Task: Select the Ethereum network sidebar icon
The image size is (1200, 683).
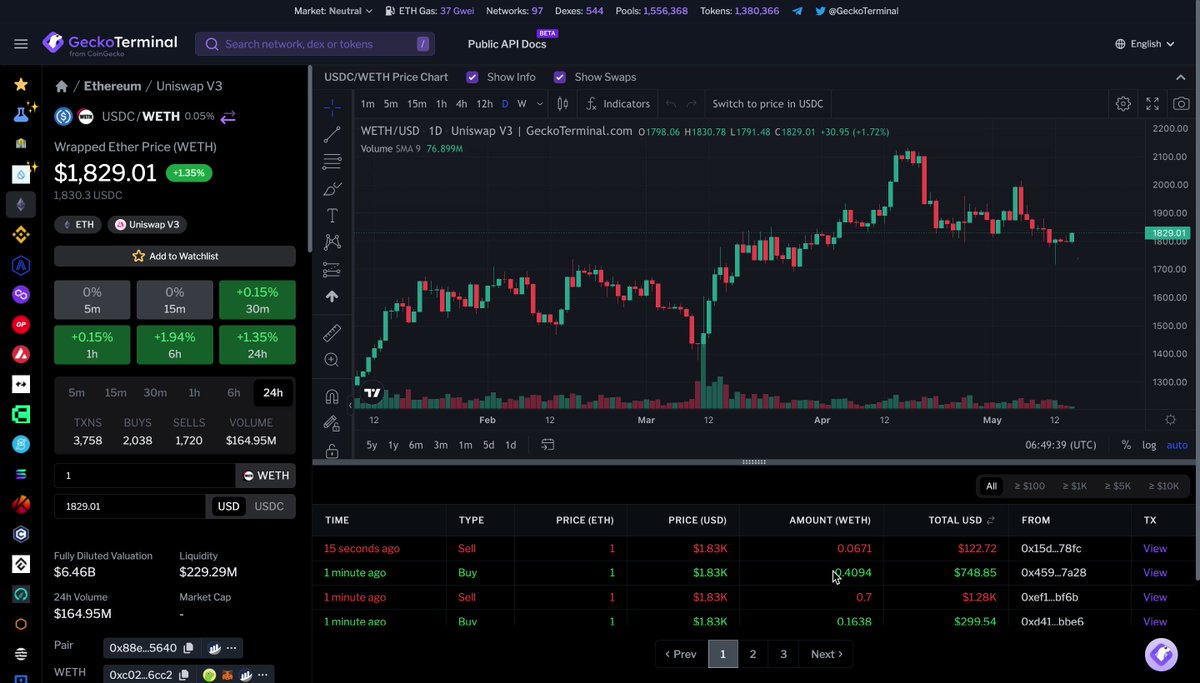Action: tap(21, 205)
